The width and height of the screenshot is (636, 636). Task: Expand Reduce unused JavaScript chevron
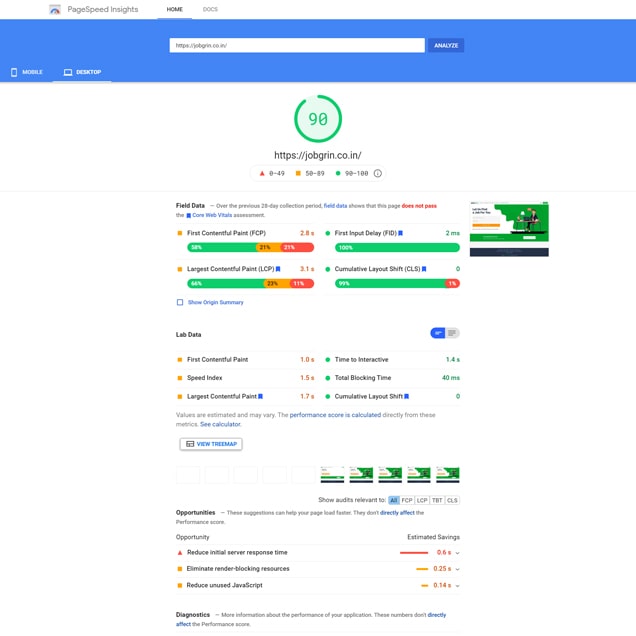tap(458, 586)
